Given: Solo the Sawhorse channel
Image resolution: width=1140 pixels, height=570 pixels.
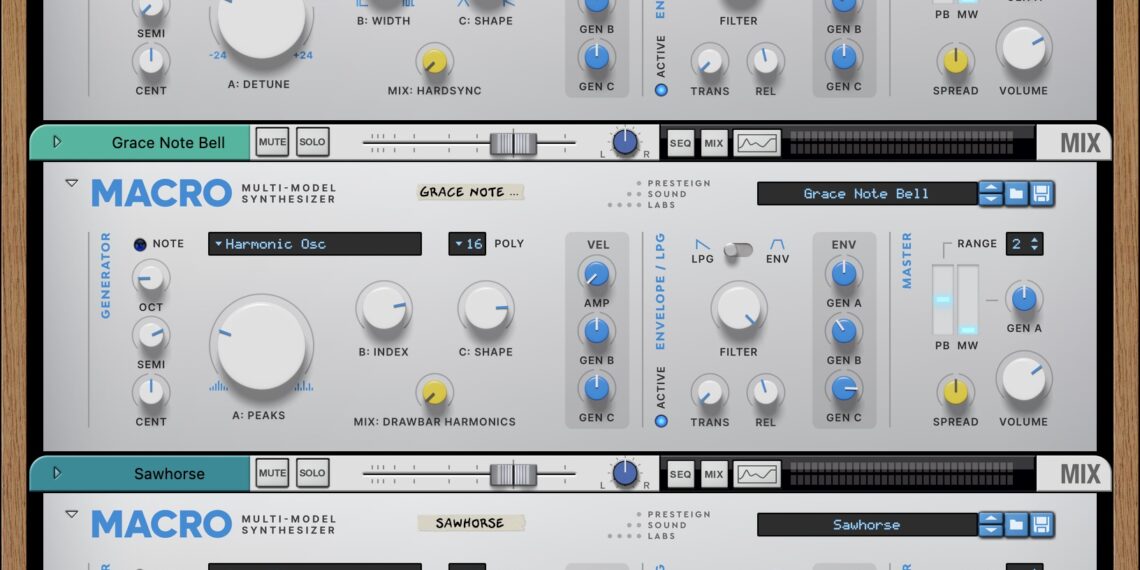Looking at the screenshot, I should (x=312, y=474).
